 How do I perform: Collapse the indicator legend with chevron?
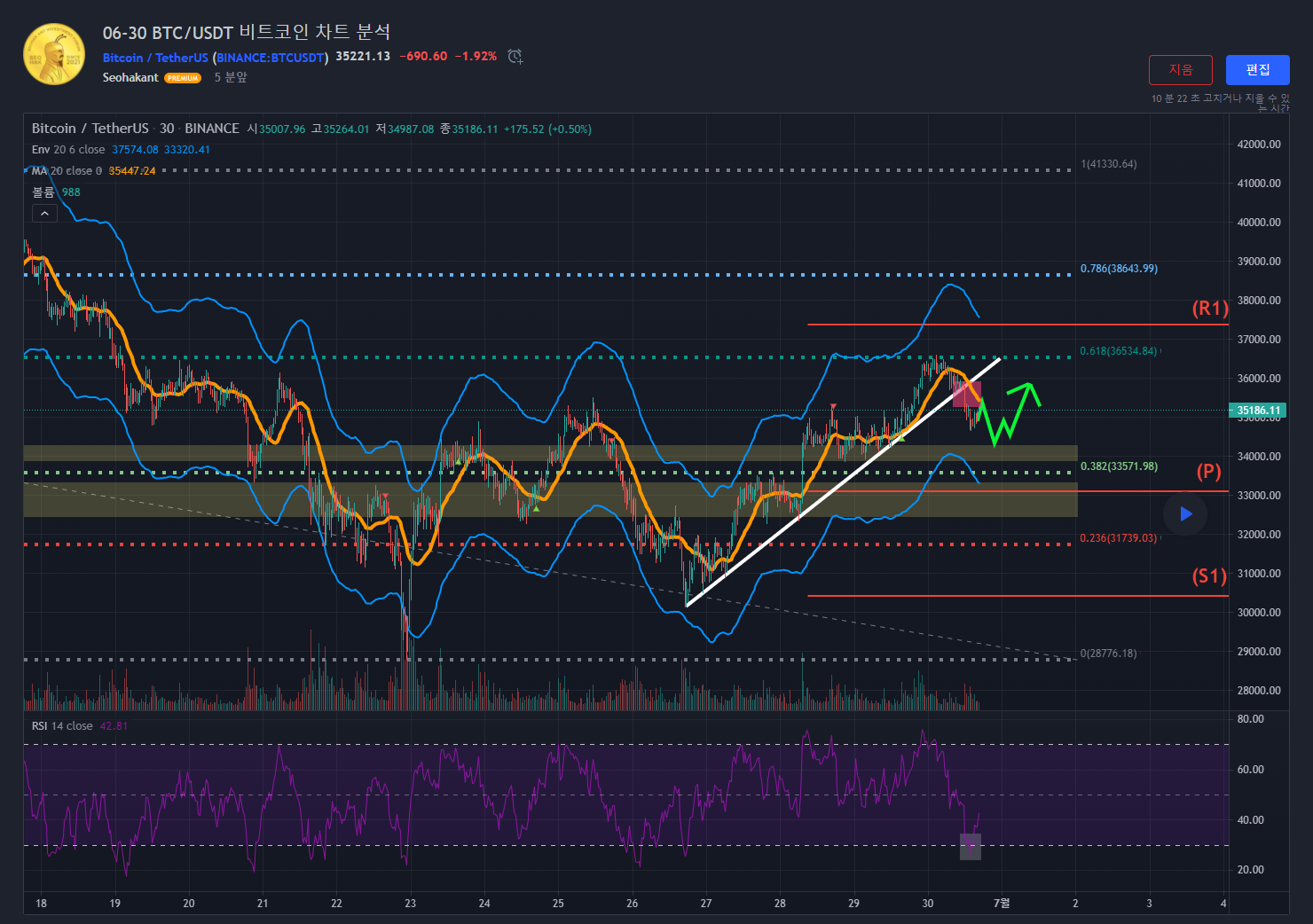(44, 213)
